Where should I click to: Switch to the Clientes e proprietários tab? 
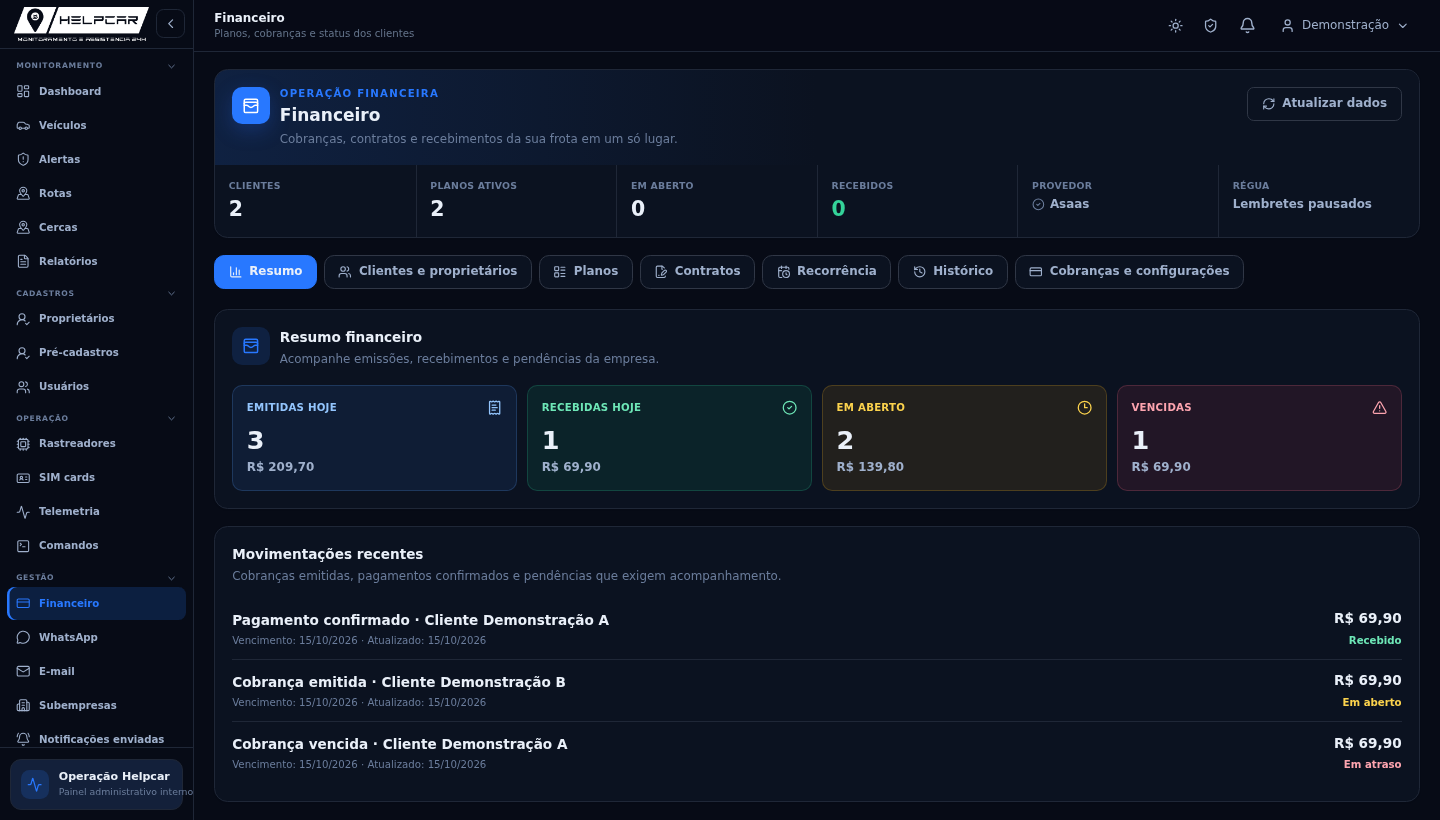428,272
